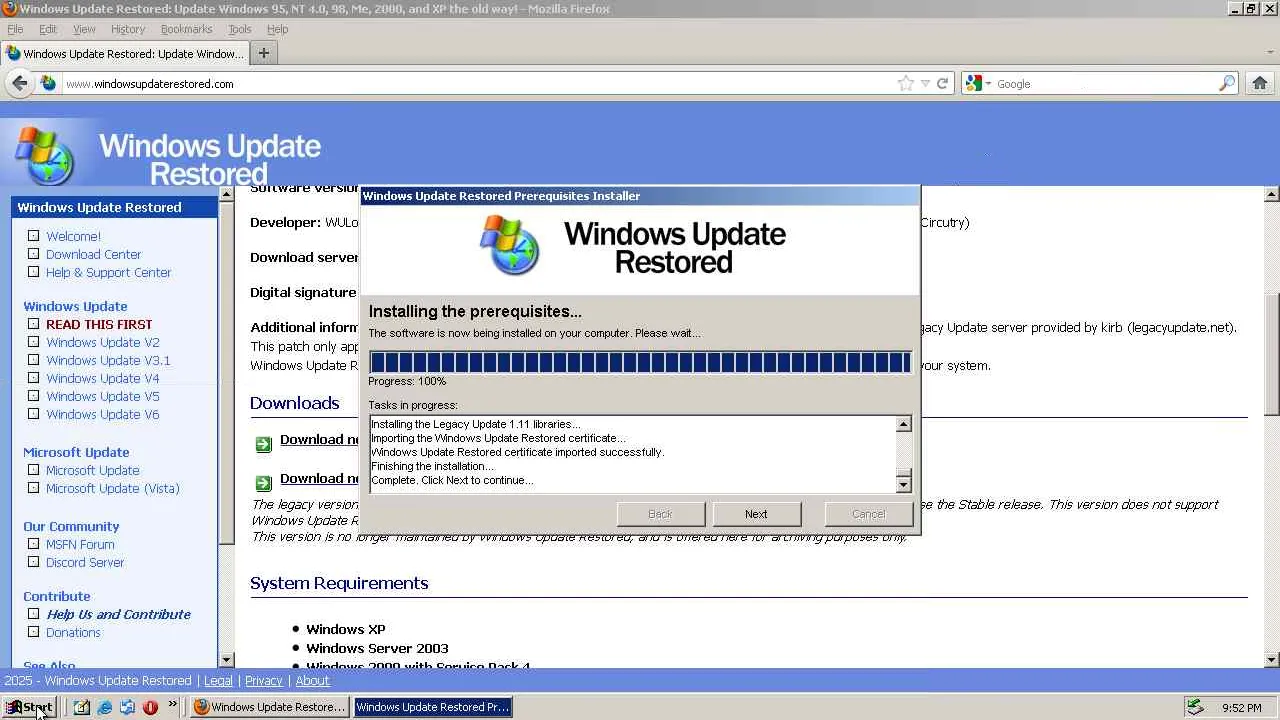The image size is (1280, 720).
Task: Reload the page with the refresh icon
Action: (x=942, y=84)
